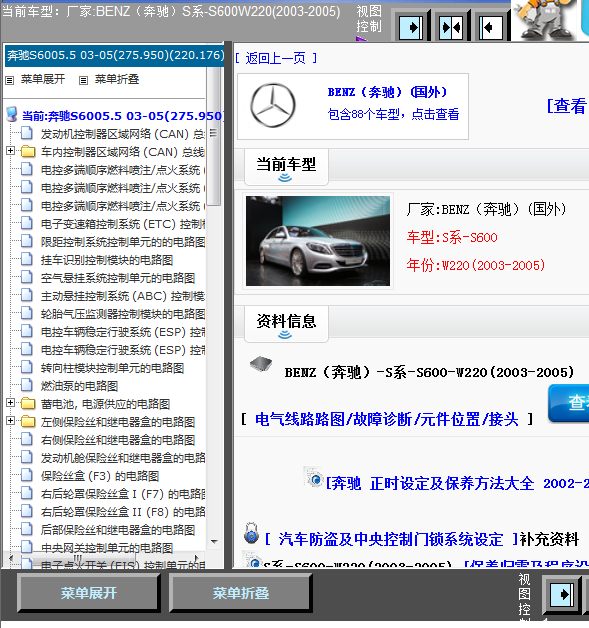589x628 pixels.
Task: Open 发动机控制器区域网络 (CAN) 总线 item
Action: click(x=123, y=134)
